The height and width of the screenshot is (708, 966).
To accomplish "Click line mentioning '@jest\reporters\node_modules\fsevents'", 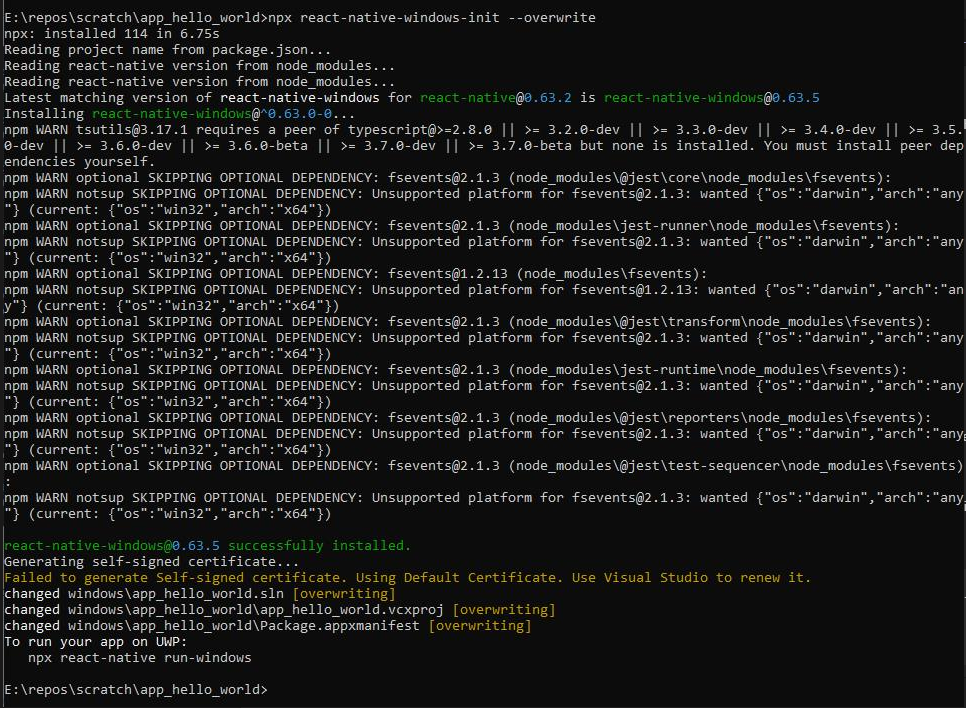I will 468,418.
